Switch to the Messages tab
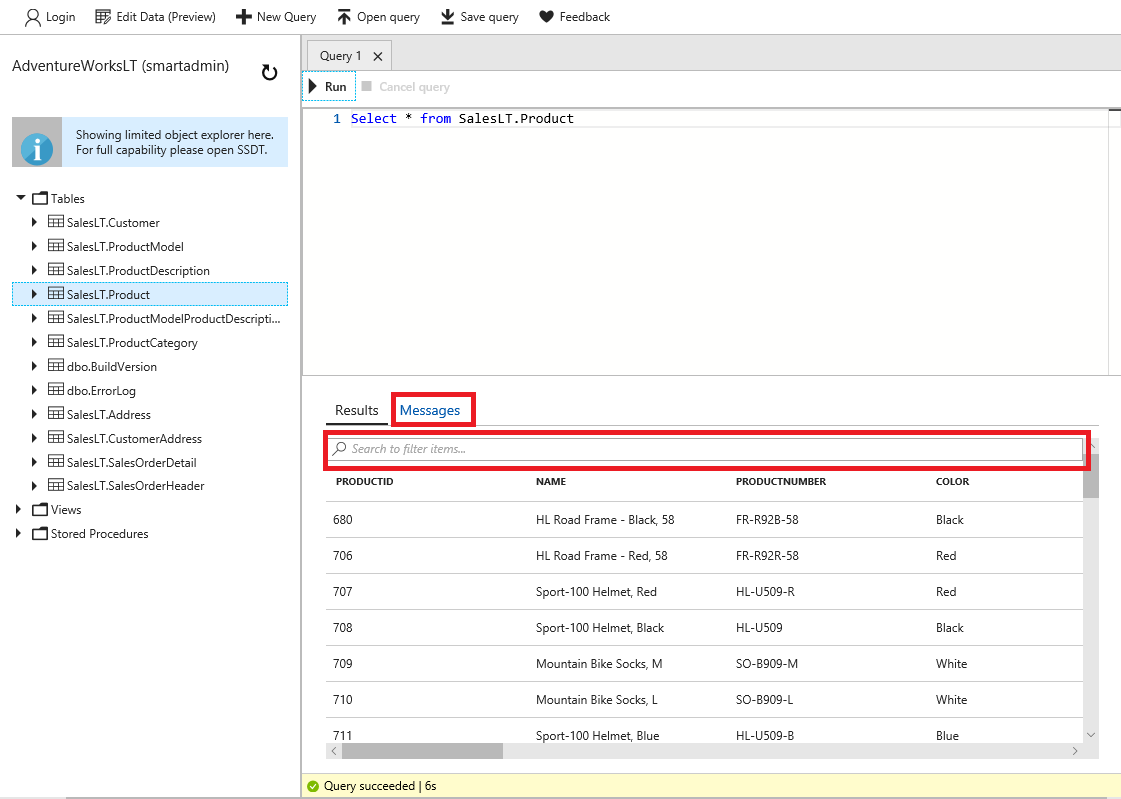The height and width of the screenshot is (799, 1121). [x=430, y=410]
